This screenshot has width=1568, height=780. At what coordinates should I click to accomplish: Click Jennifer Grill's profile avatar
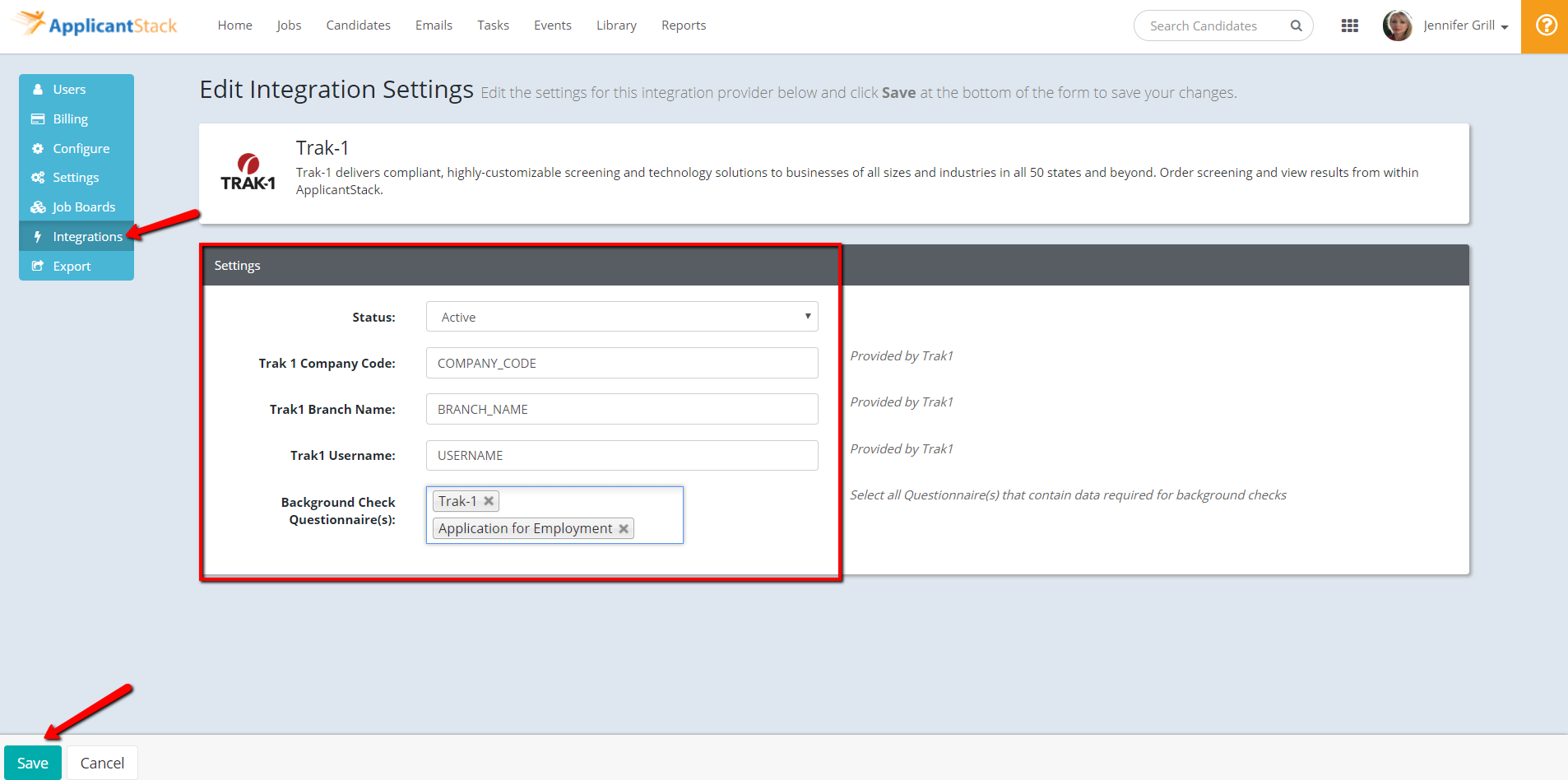click(1397, 26)
